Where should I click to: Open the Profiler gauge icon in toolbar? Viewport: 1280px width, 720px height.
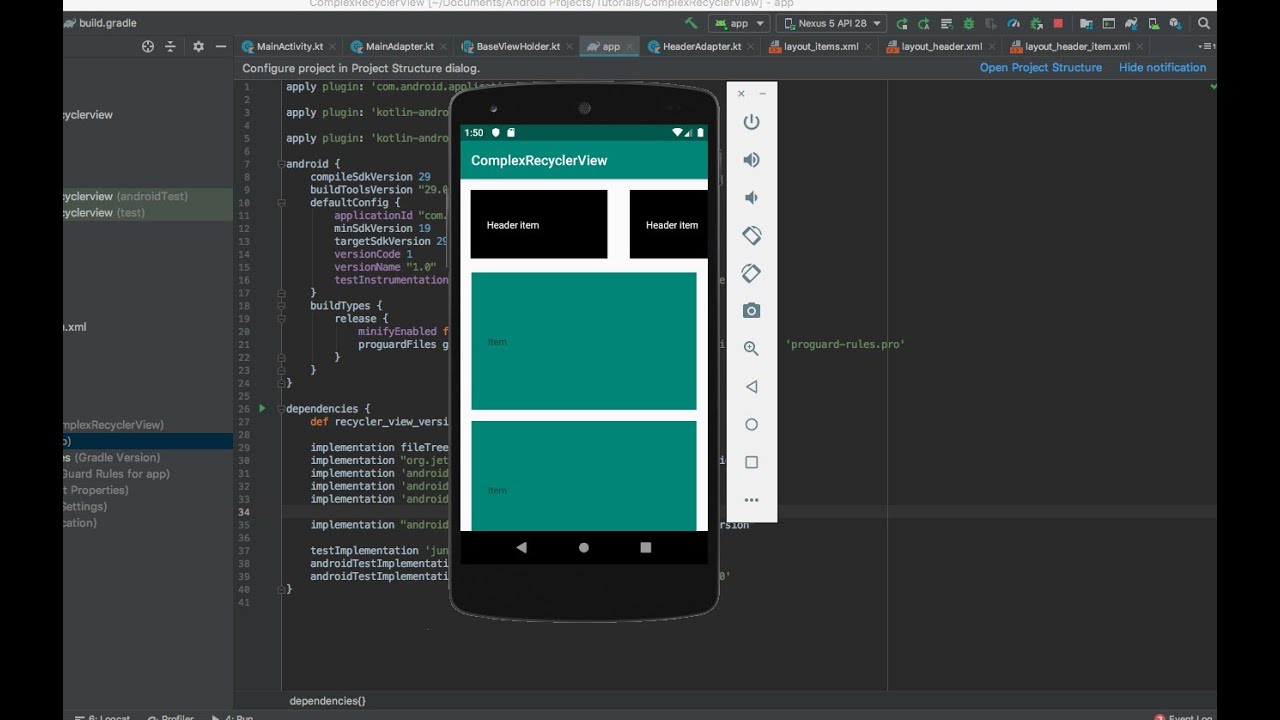[x=1014, y=23]
